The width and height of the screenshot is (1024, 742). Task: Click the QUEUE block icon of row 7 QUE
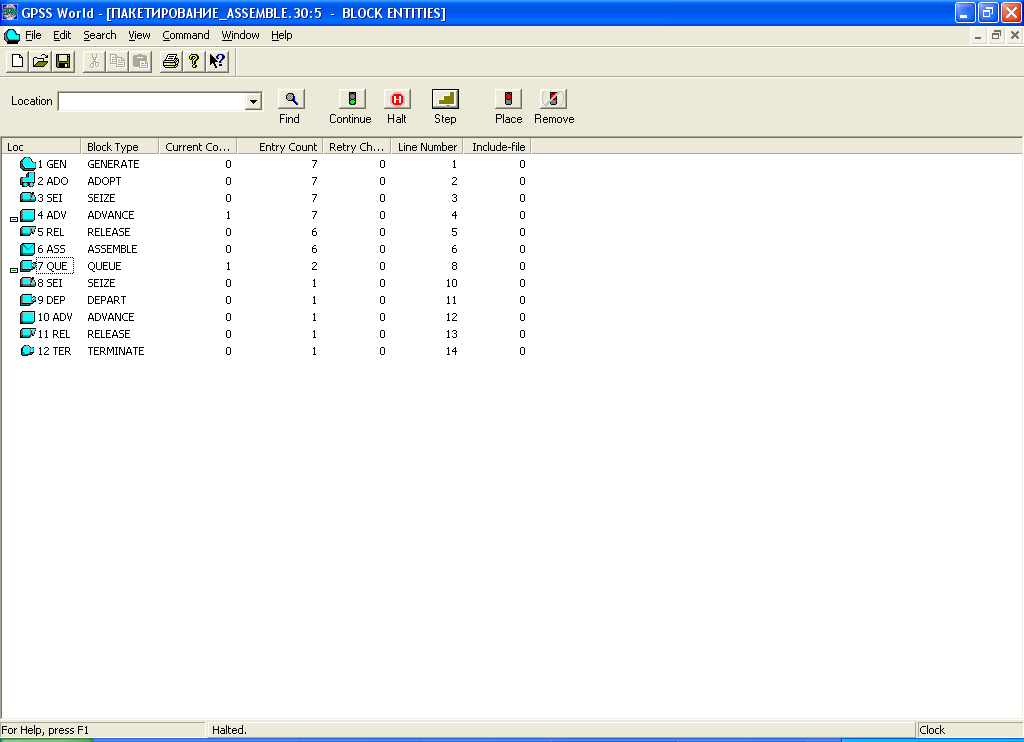click(x=27, y=266)
